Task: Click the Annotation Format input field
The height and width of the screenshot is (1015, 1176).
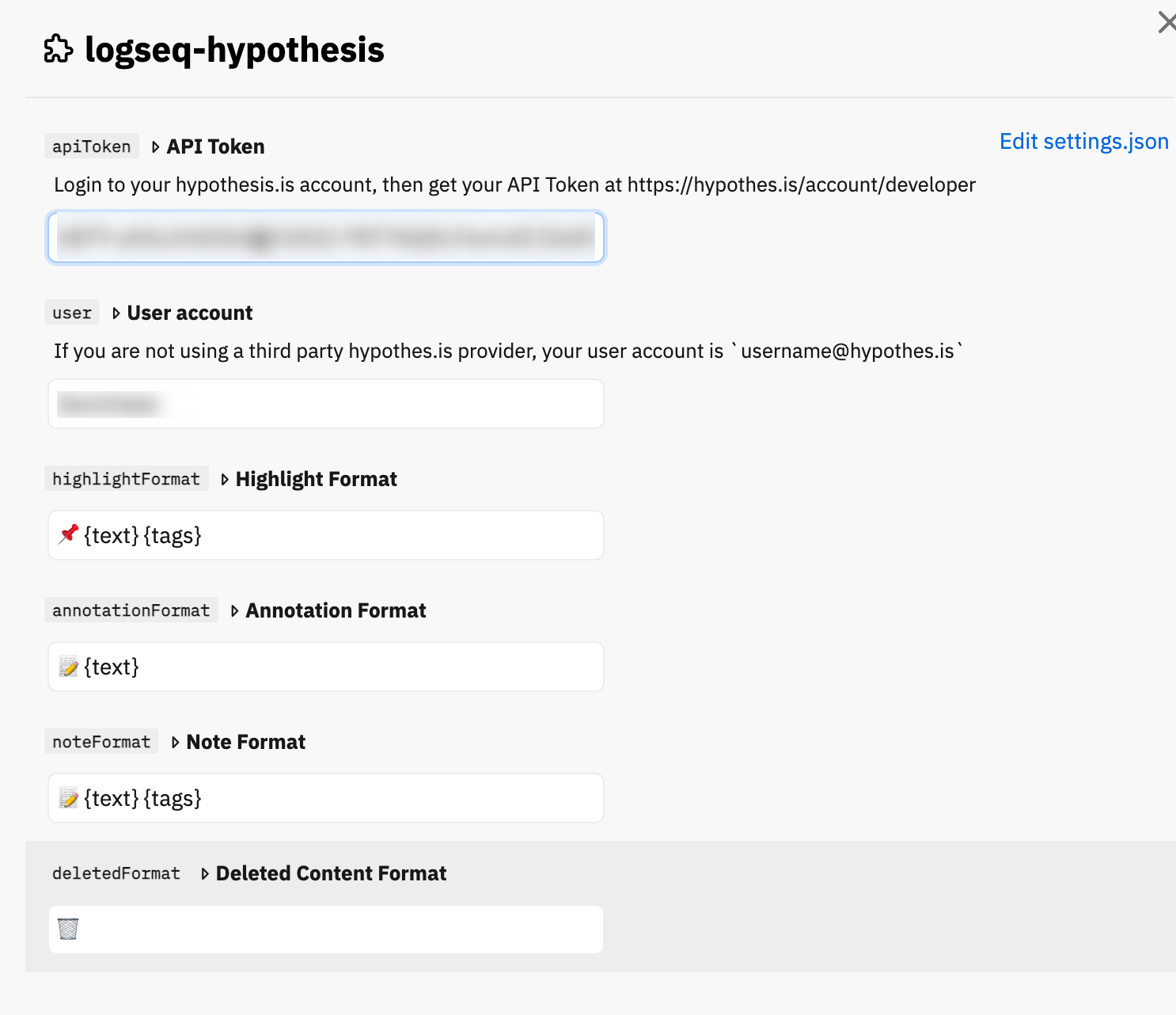Action: pos(326,667)
